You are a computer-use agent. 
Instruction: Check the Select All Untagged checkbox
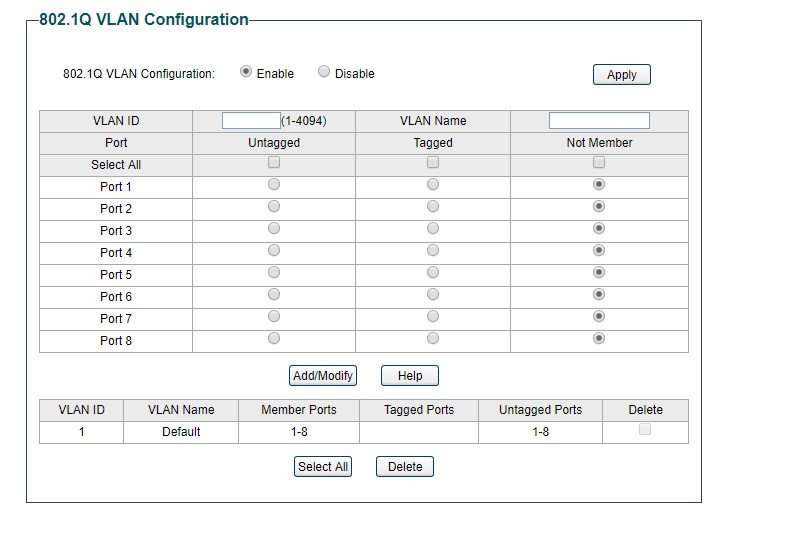(274, 162)
